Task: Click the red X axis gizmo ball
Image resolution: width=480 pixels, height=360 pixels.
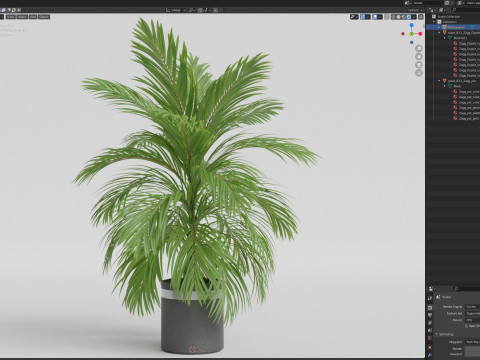Action: 420,34
